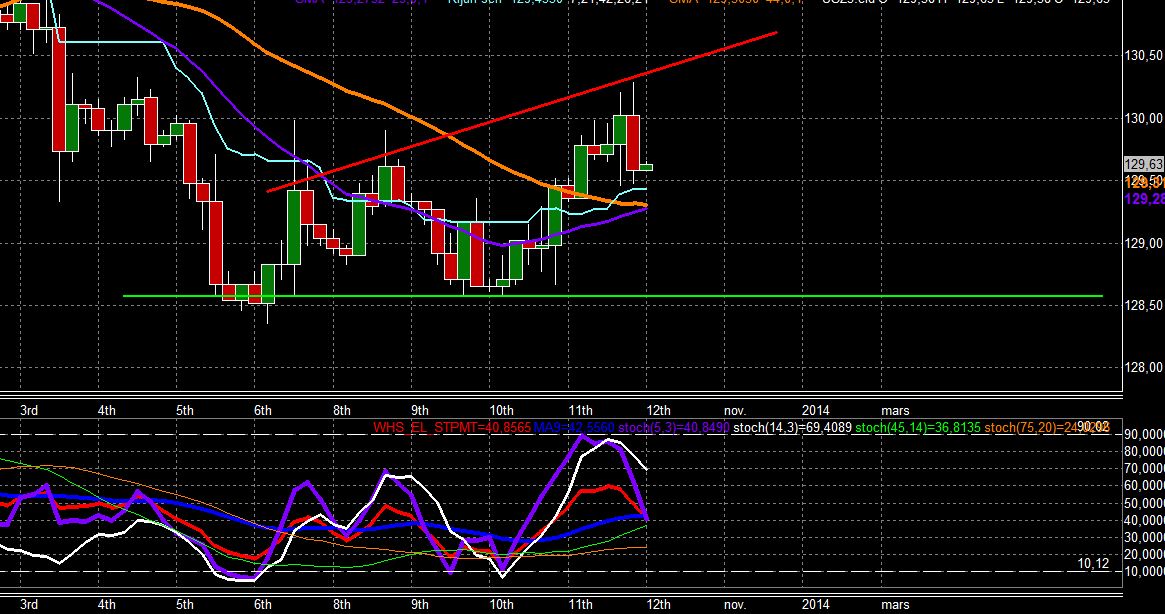Click 6th on stochastic panel time axis
Image resolution: width=1165 pixels, height=614 pixels.
(x=262, y=604)
